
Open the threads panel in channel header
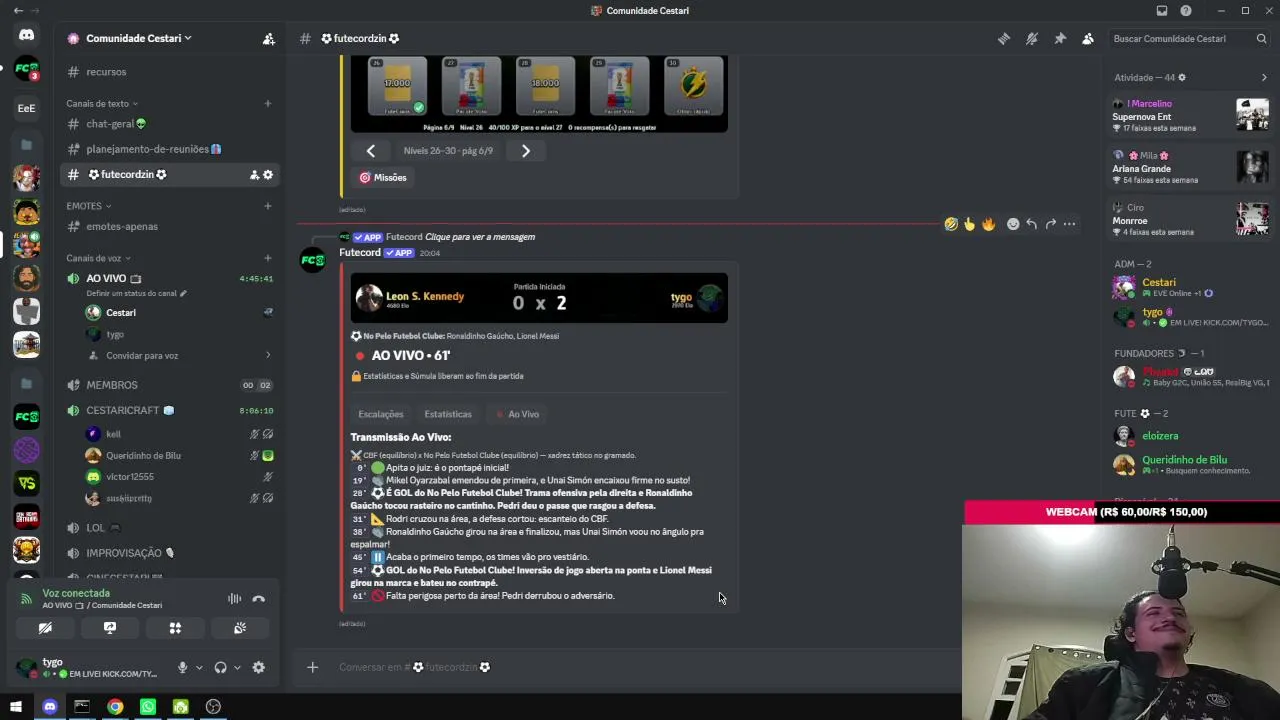point(1003,39)
